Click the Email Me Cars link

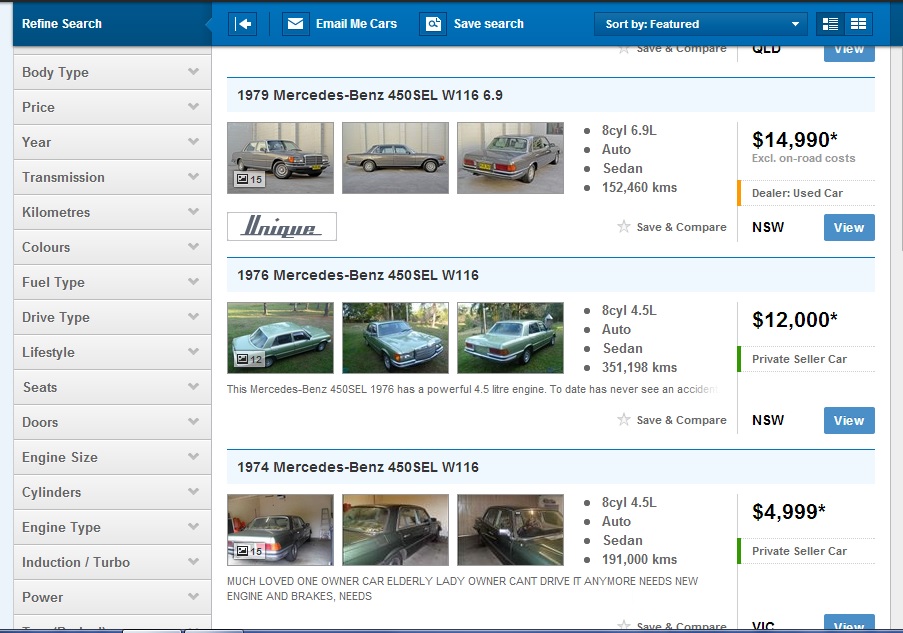pos(356,24)
